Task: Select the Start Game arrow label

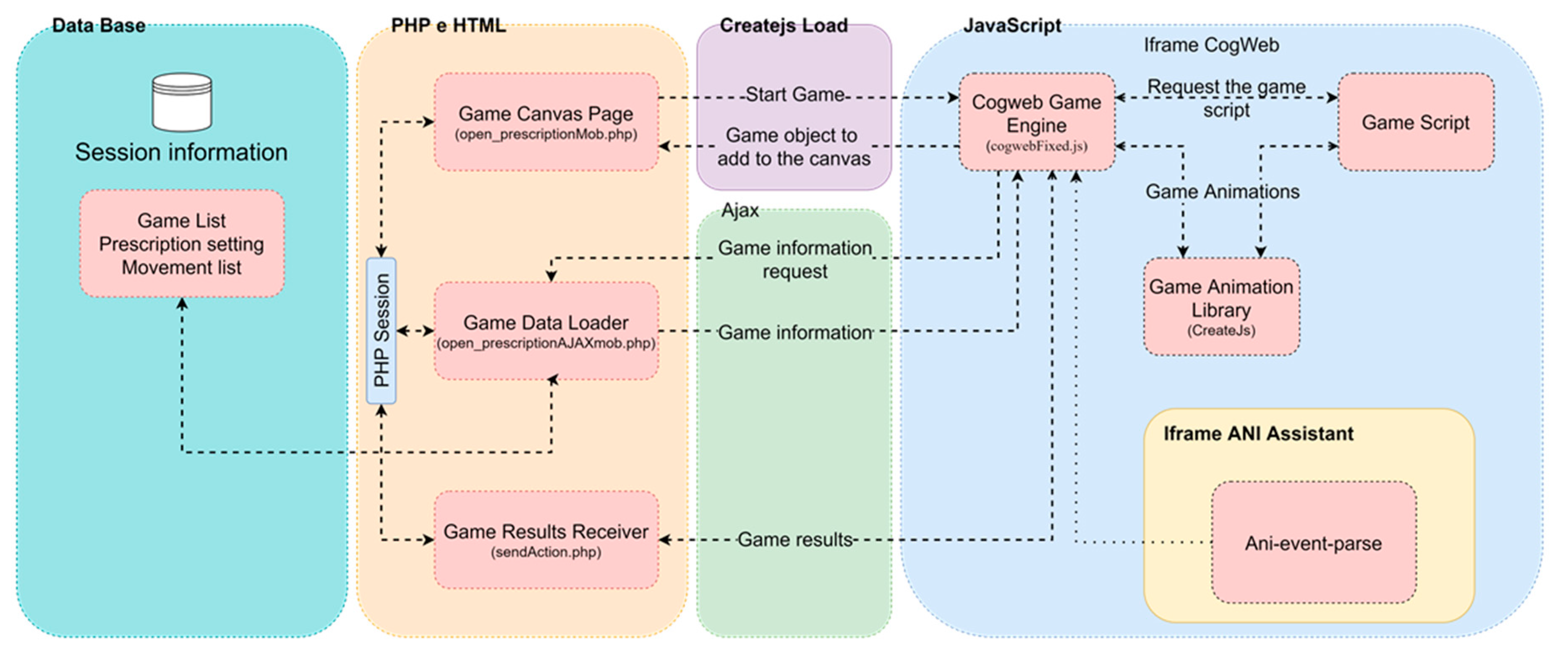Action: [x=794, y=94]
